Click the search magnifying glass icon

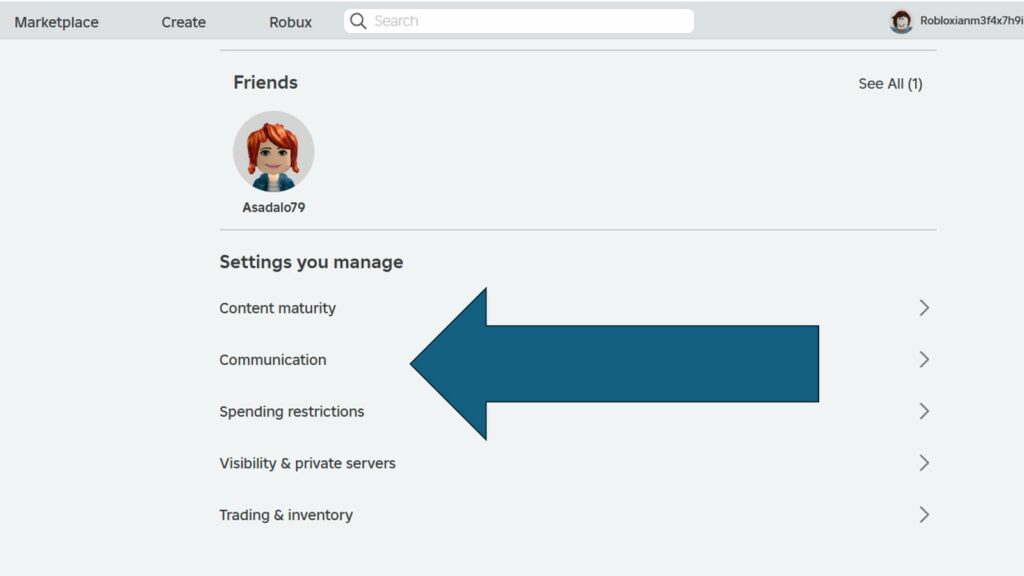pos(358,21)
